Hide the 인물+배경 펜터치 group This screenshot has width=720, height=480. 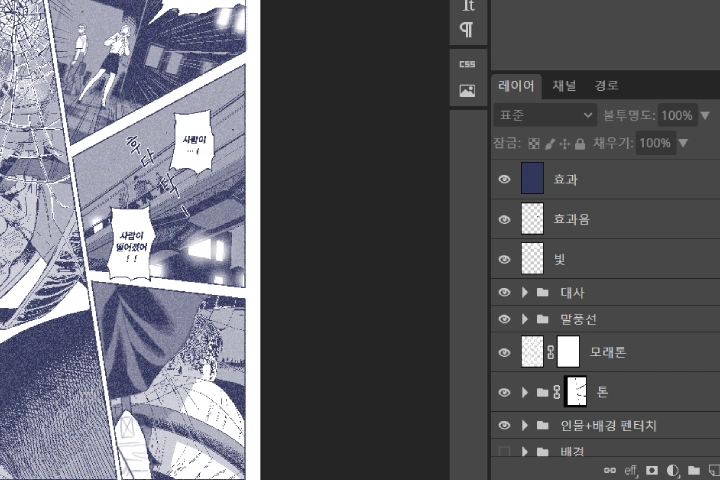coord(504,425)
